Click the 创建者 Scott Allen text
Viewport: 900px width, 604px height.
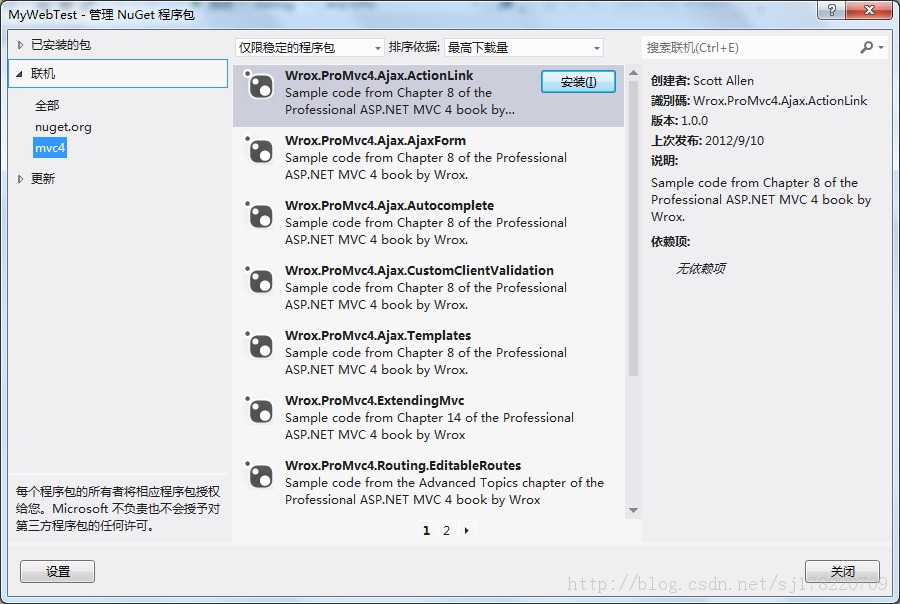tap(702, 80)
